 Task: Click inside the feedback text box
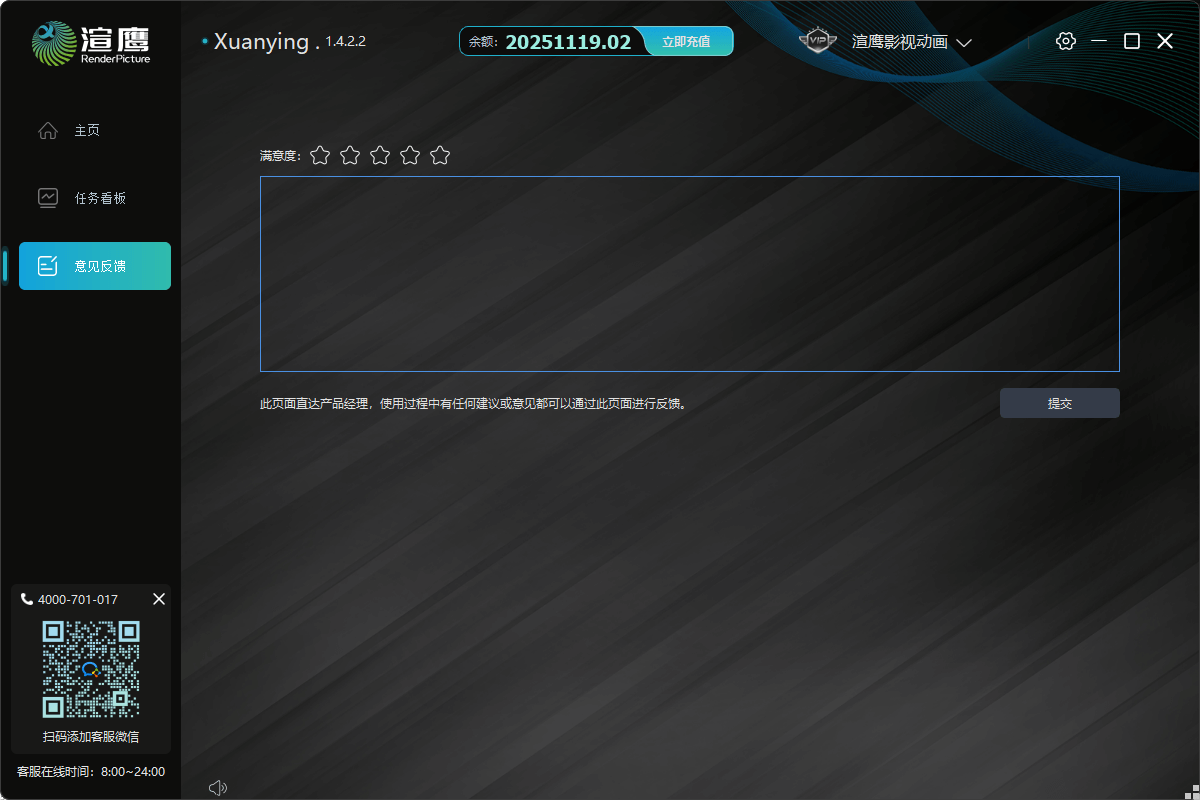689,273
